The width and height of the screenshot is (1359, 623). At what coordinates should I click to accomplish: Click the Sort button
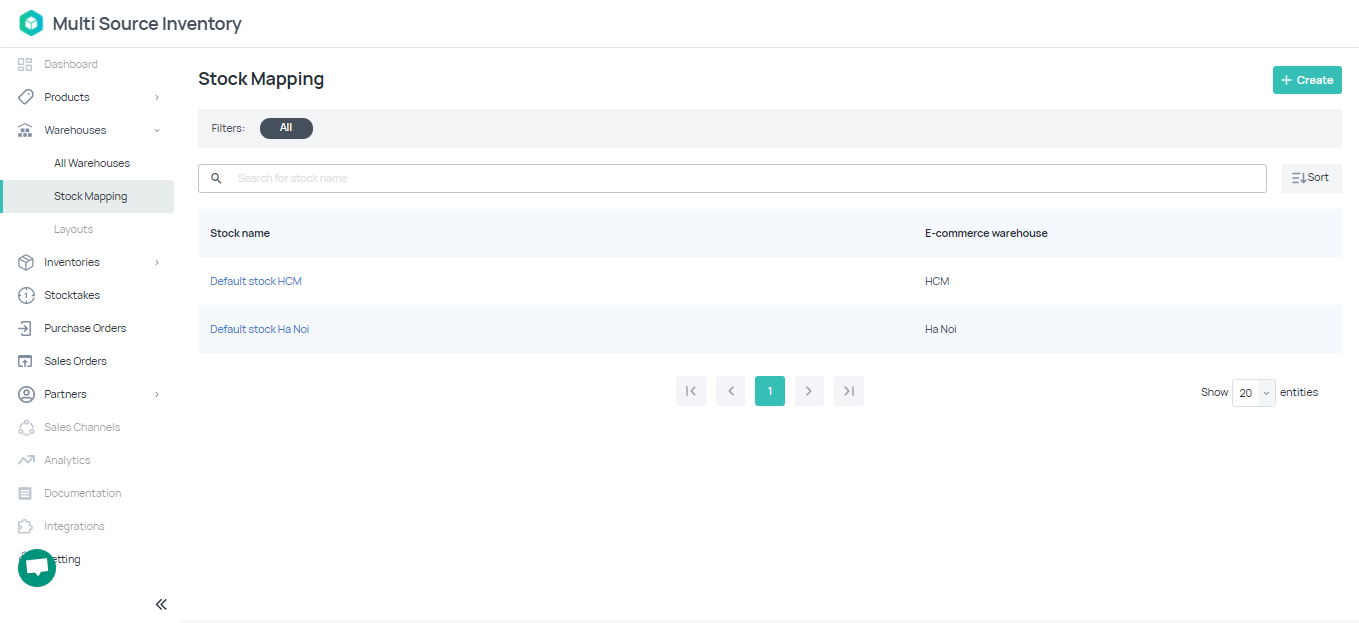tap(1311, 178)
